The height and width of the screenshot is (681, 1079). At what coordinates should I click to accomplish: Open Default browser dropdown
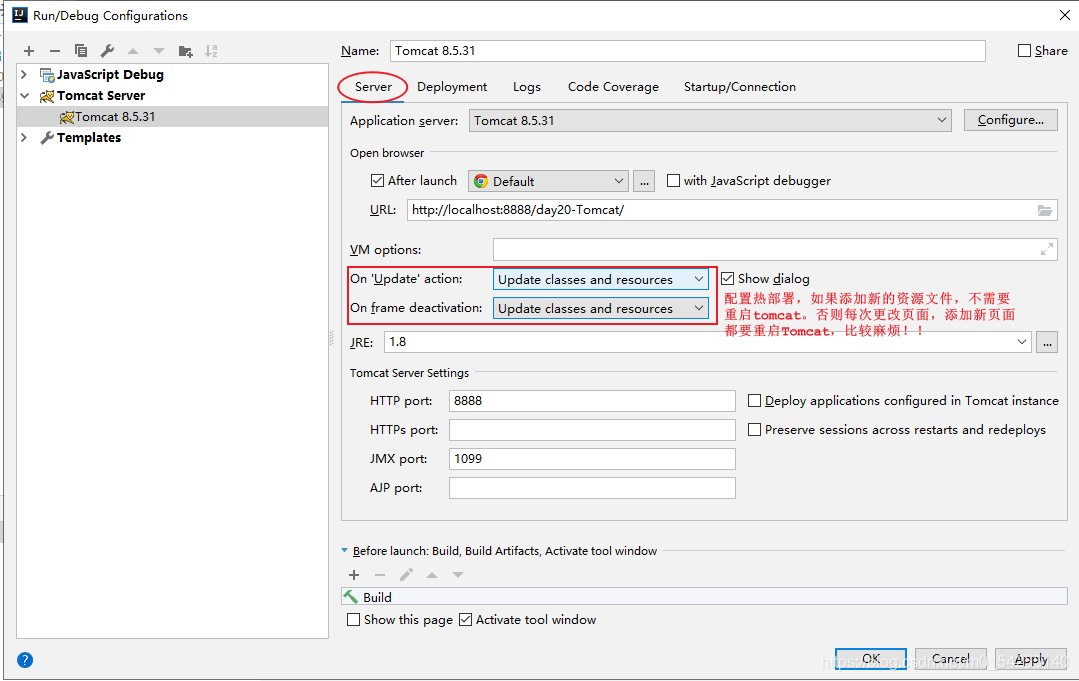548,182
